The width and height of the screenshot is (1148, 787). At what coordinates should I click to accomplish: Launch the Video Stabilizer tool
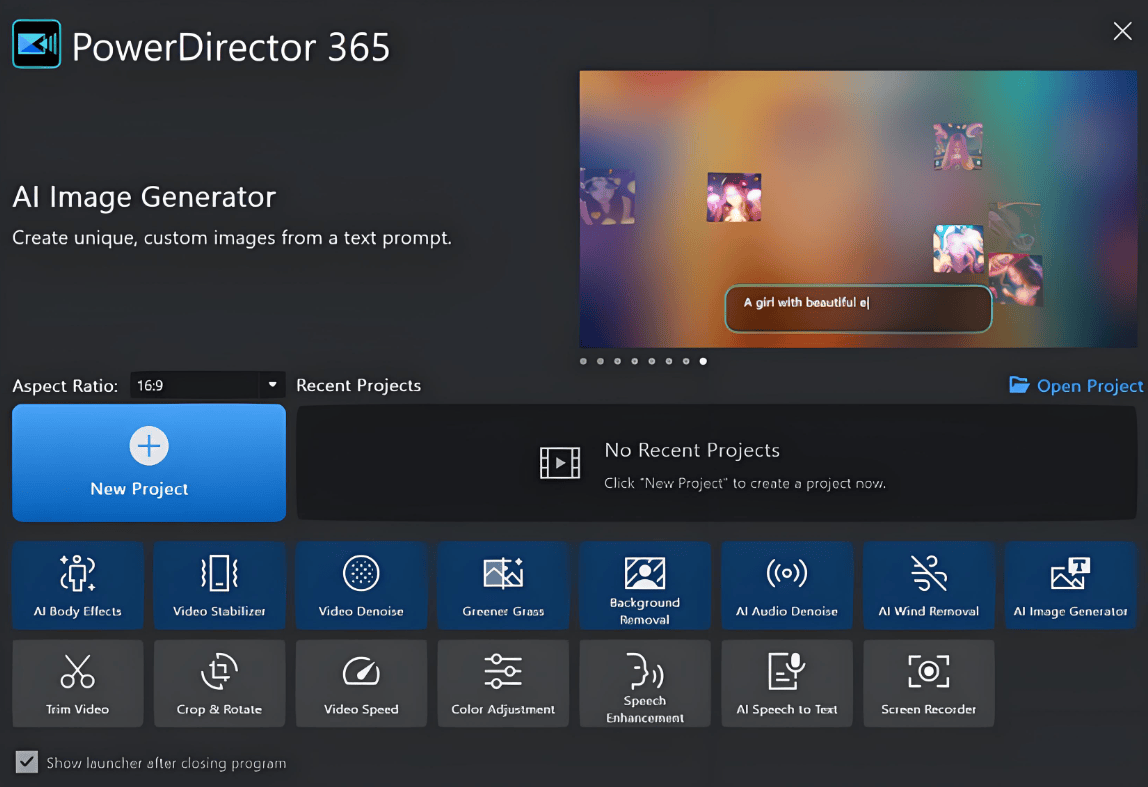pos(219,585)
